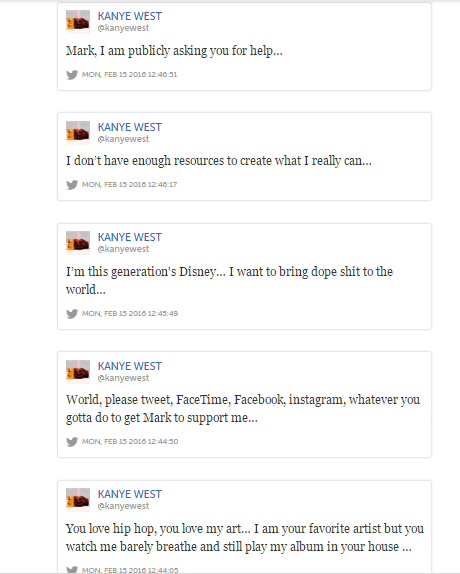The width and height of the screenshot is (460, 574).
Task: Open avatar on 'You love hip hop' tweet
Action: click(x=78, y=500)
